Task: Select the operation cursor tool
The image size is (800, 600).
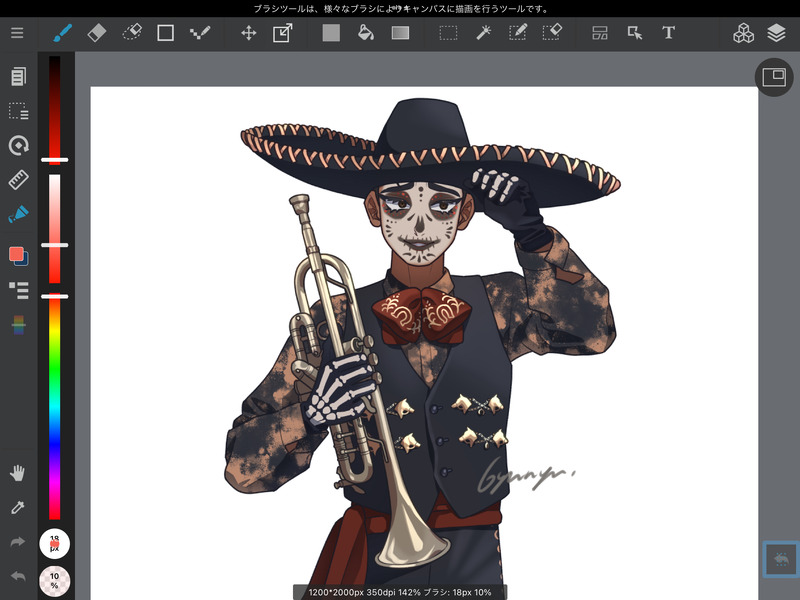Action: click(x=635, y=33)
